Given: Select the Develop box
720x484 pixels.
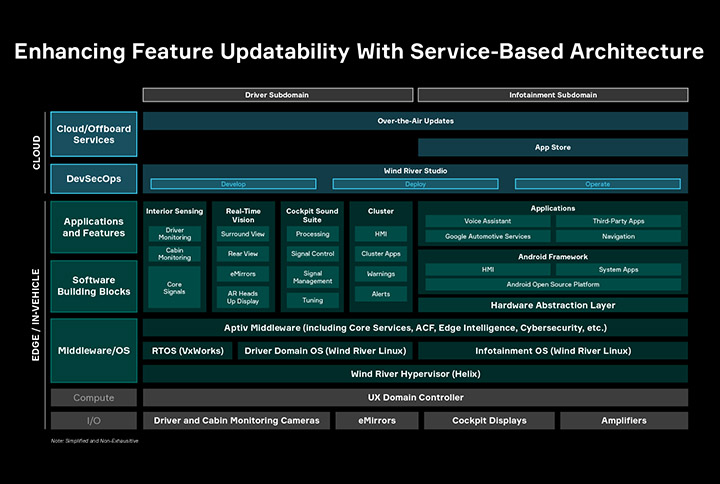Looking at the screenshot, I should [233, 184].
